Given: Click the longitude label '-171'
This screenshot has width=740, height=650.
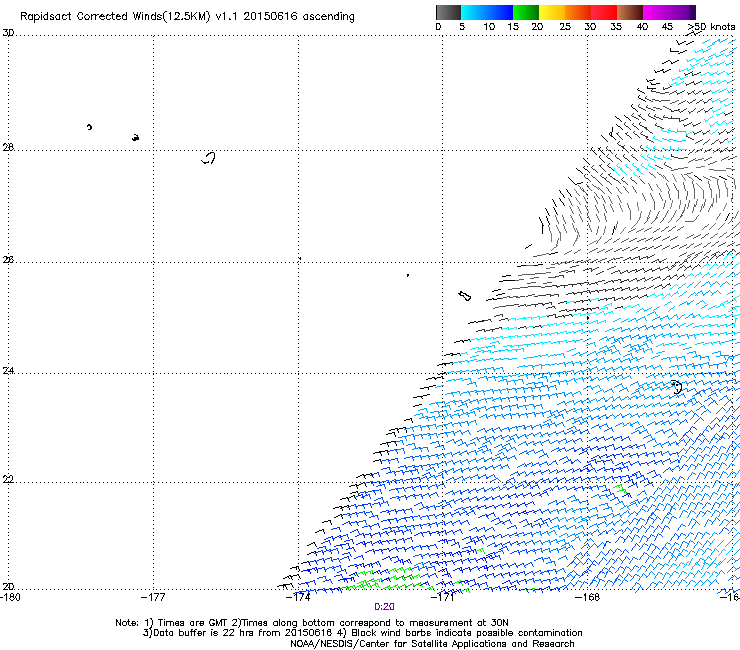Looking at the screenshot, I should tap(443, 597).
